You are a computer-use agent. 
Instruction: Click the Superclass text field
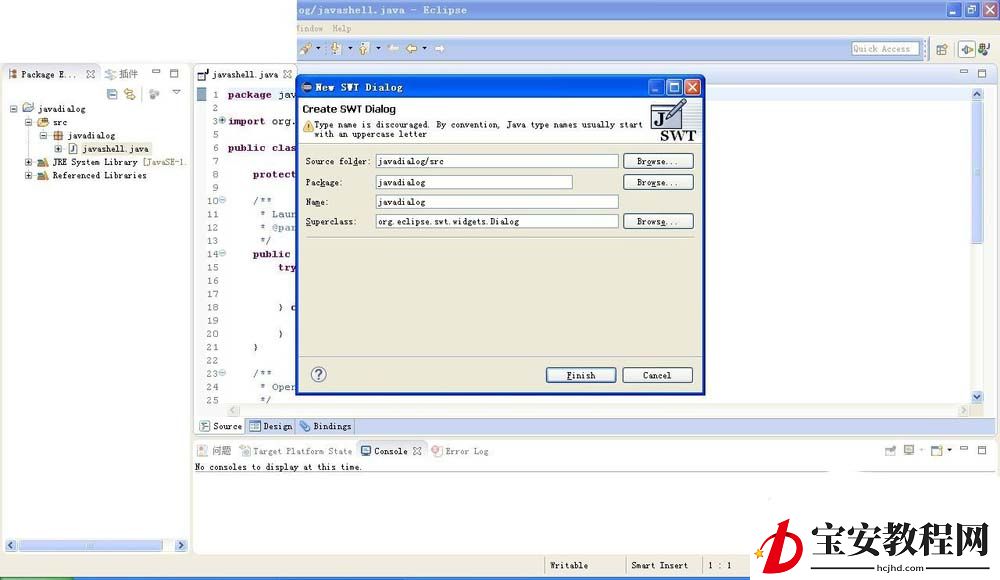(497, 221)
